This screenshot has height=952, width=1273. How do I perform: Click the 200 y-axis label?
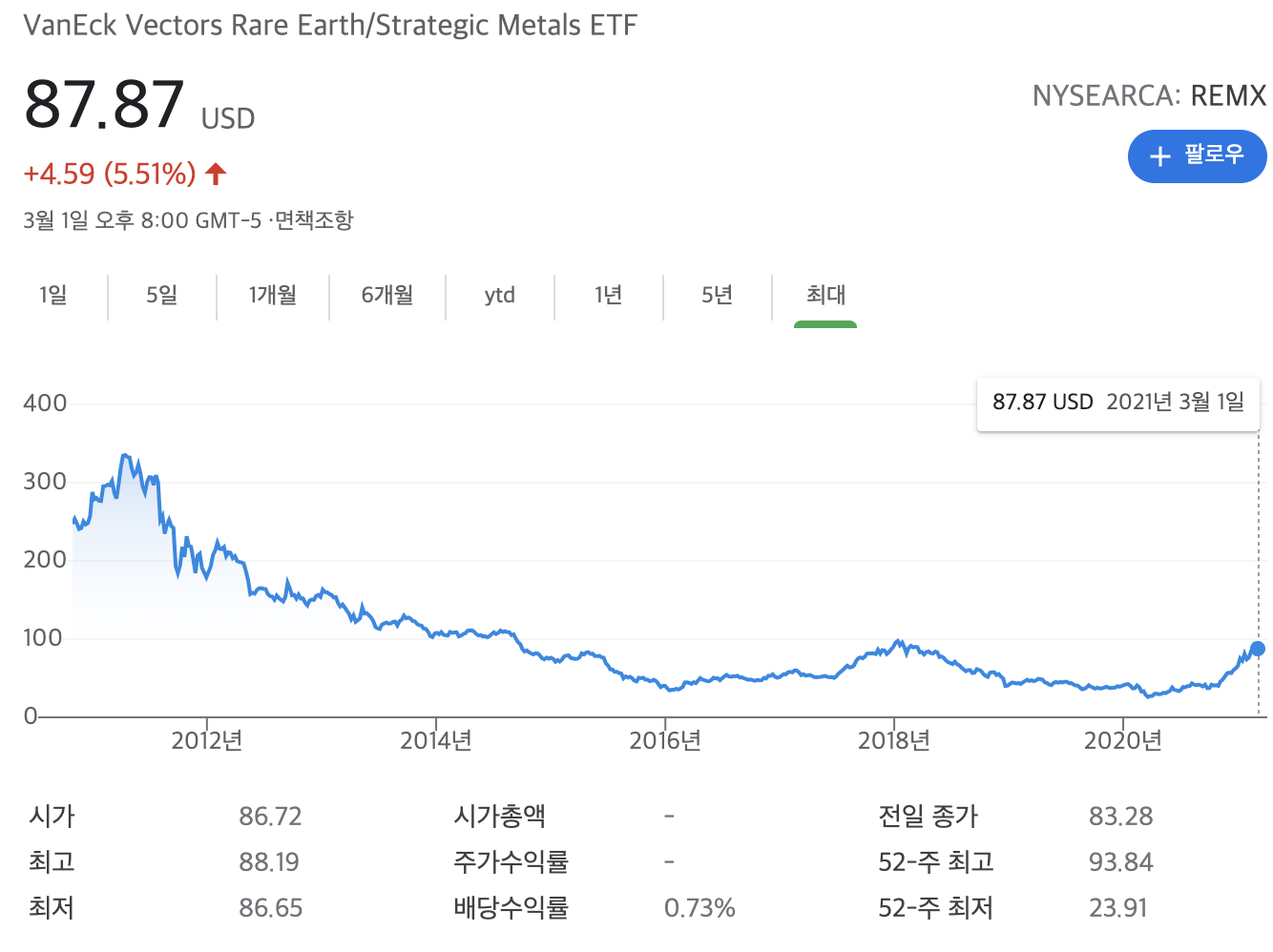pos(45,560)
